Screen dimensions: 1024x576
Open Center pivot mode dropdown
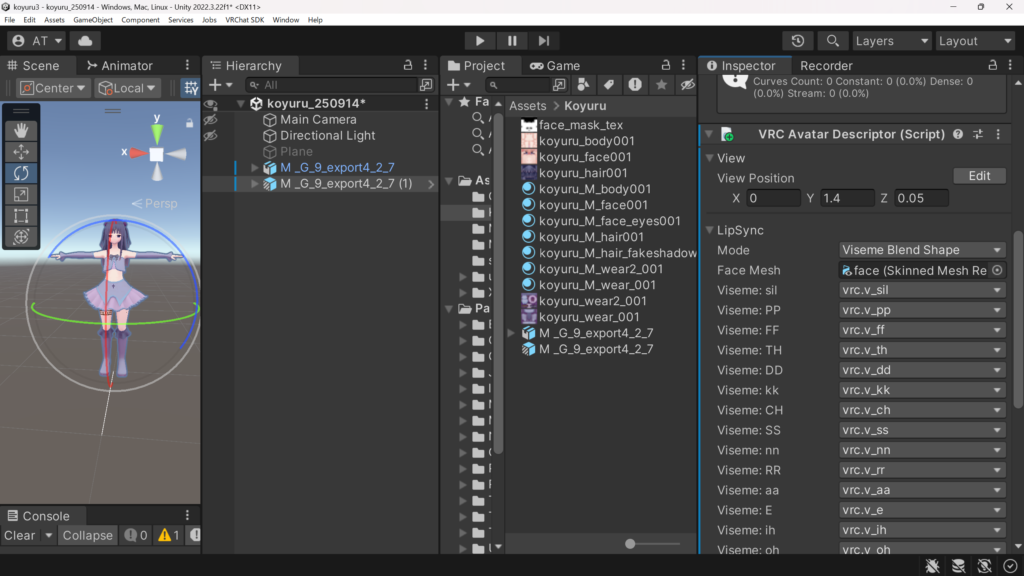(53, 88)
